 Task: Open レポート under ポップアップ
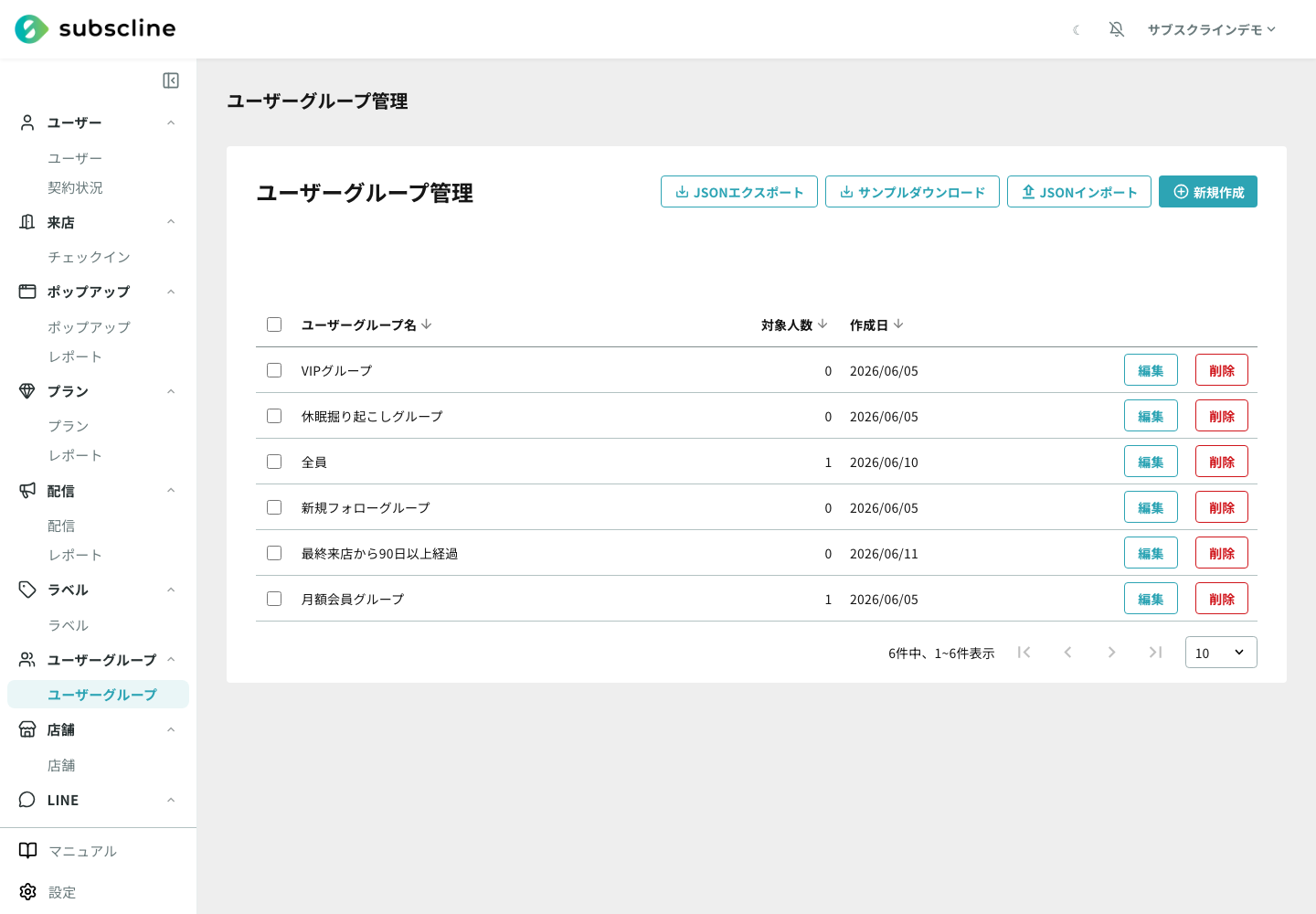pyautogui.click(x=75, y=356)
